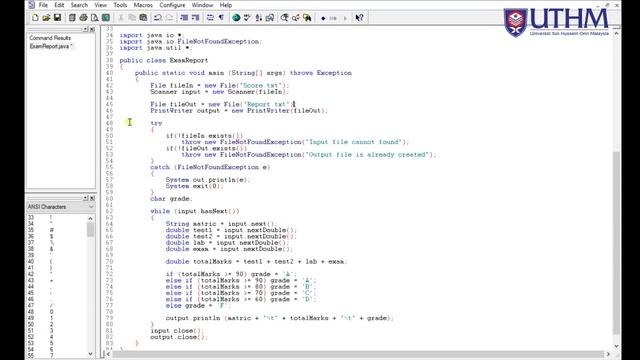The width and height of the screenshot is (640, 360).
Task: Open the Tools menu
Action: pyautogui.click(x=120, y=5)
